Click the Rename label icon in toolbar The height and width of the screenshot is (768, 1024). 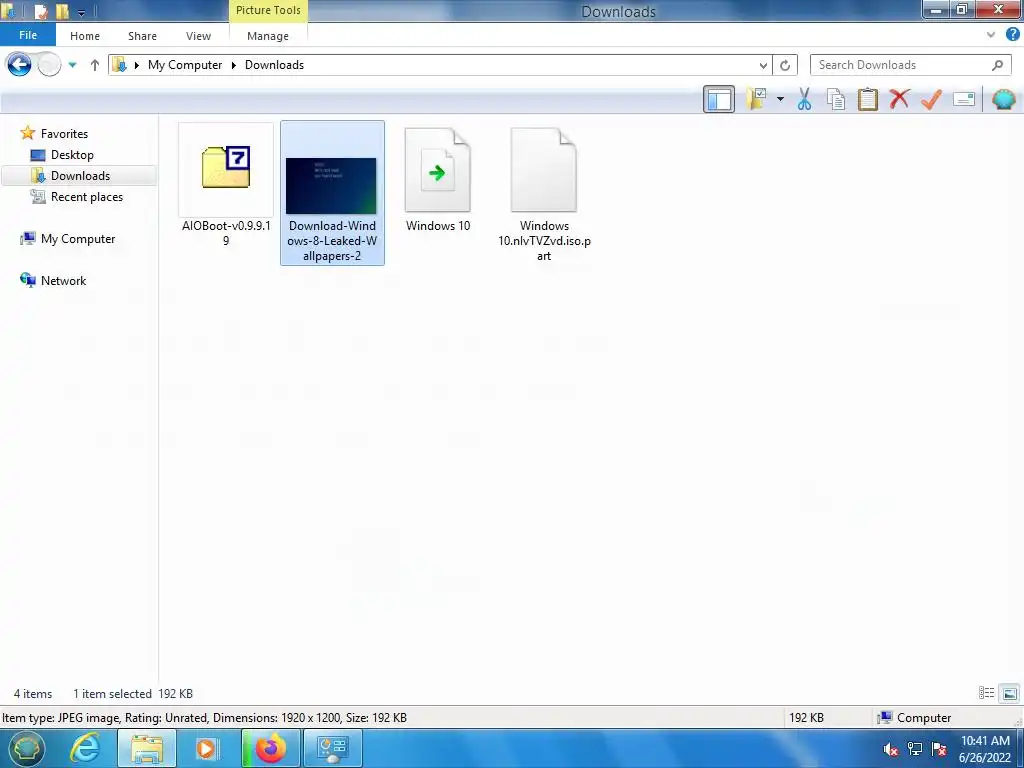click(964, 99)
